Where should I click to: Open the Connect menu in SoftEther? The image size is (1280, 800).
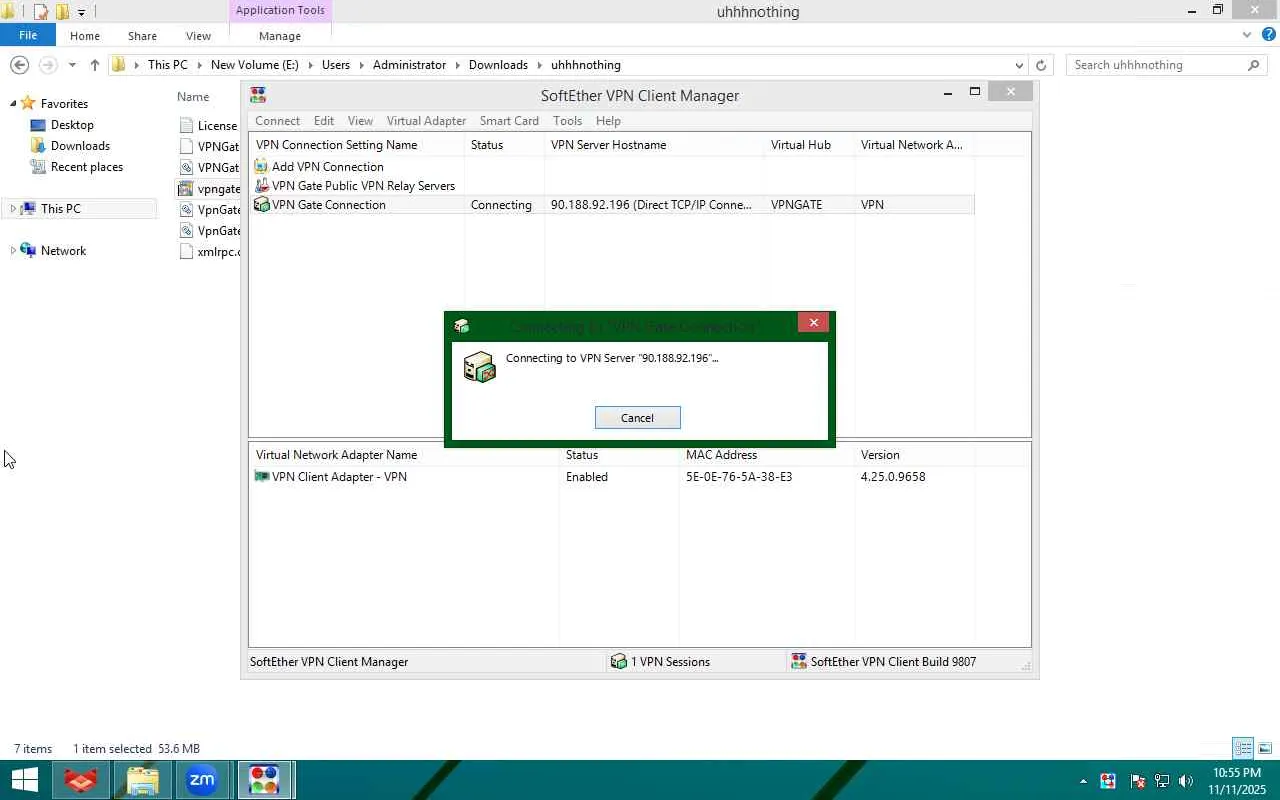pyautogui.click(x=277, y=121)
